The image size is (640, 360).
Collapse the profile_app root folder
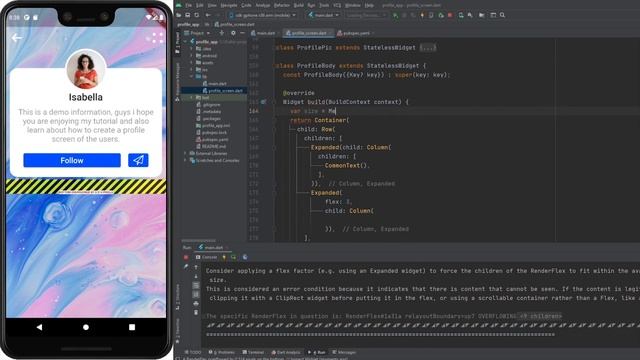pyautogui.click(x=186, y=42)
